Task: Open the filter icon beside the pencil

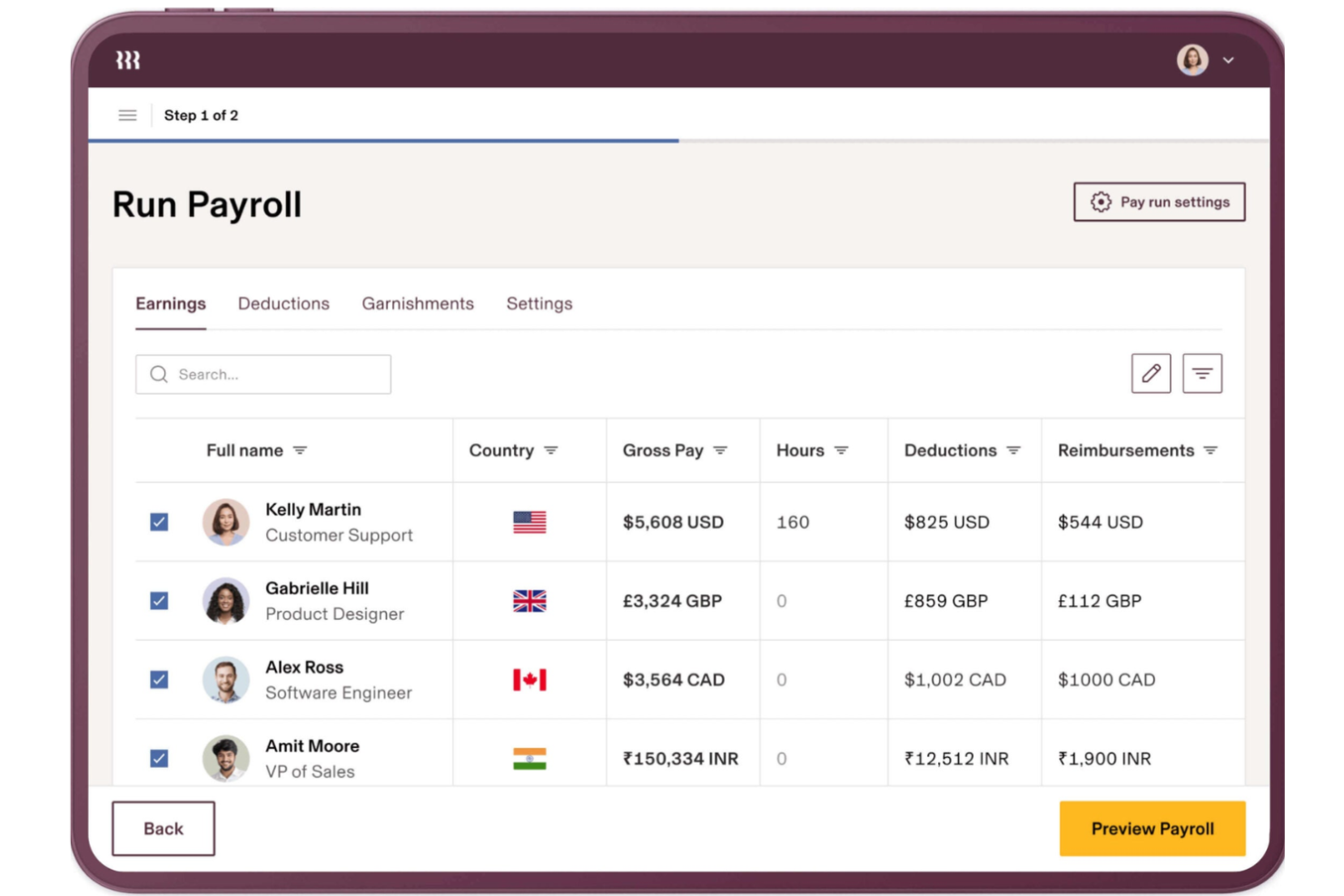Action: click(x=1202, y=373)
